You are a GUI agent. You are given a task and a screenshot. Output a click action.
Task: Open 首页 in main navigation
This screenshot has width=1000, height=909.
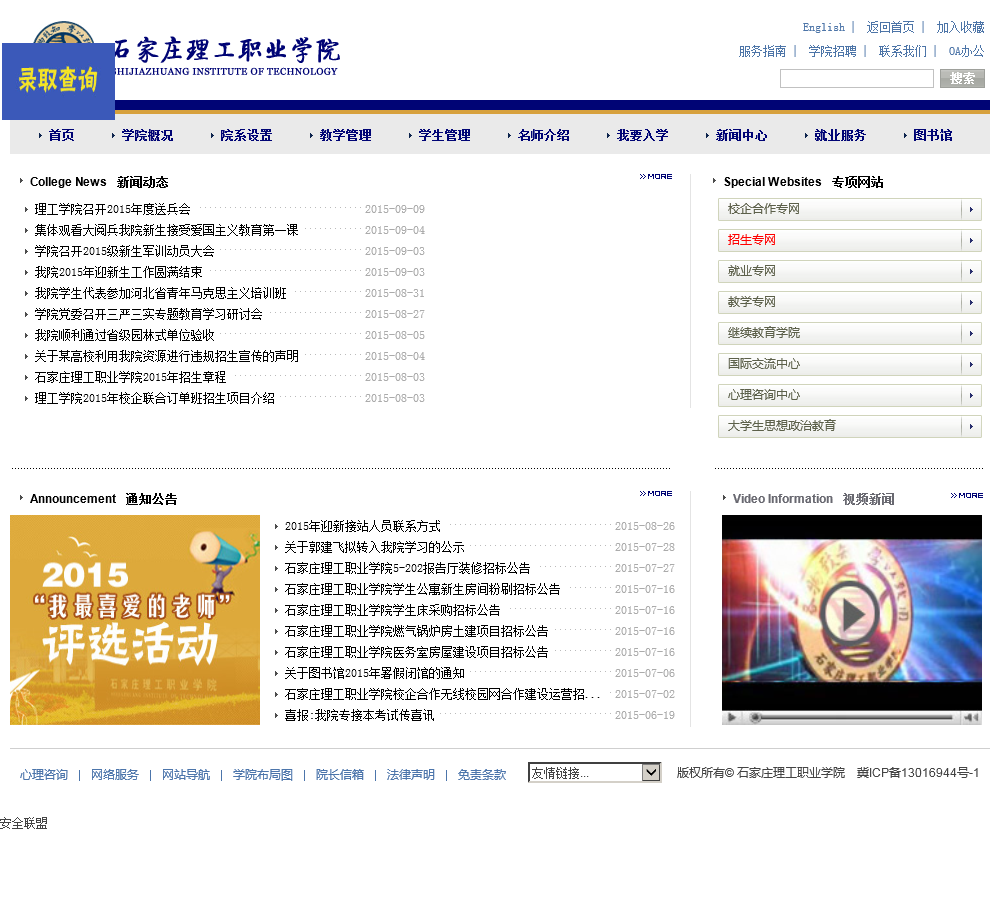pyautogui.click(x=61, y=135)
